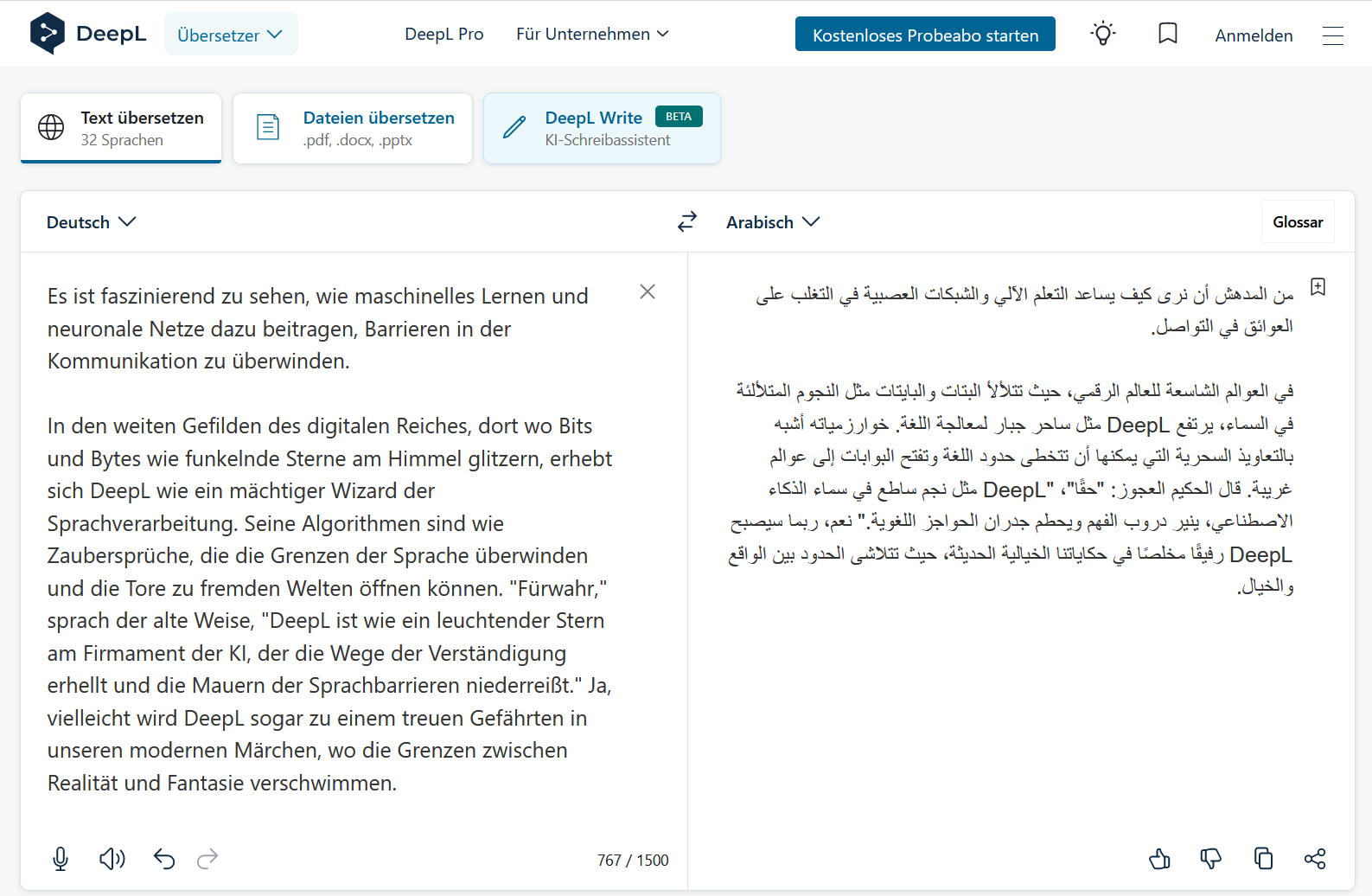Open the DeepL Pro link
The height and width of the screenshot is (896, 1372).
(444, 35)
